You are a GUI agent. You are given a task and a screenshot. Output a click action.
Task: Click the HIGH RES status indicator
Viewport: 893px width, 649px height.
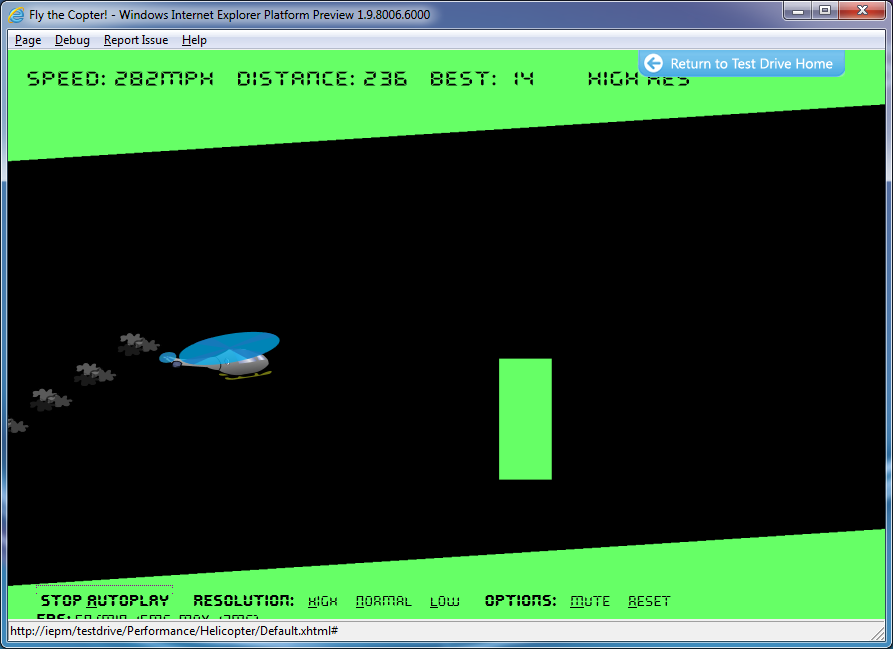click(637, 78)
